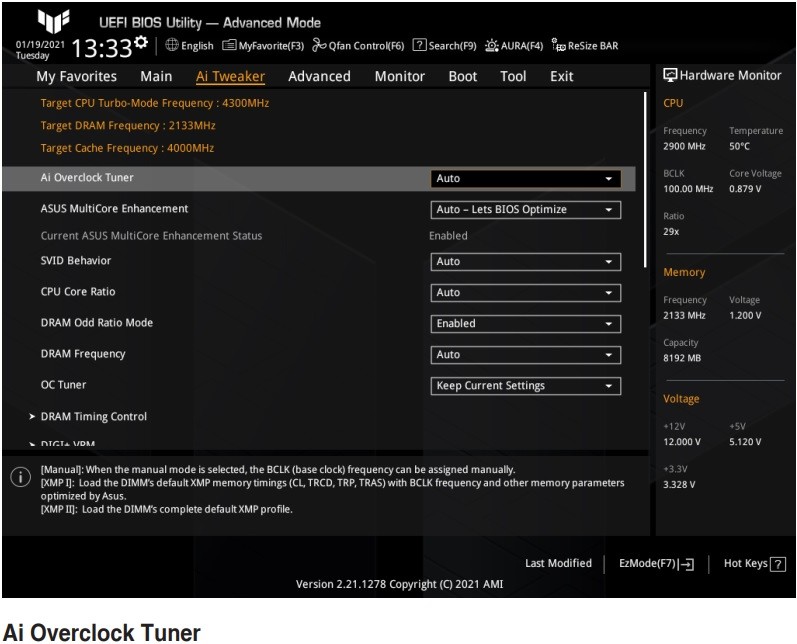Click the ReSize BAR icon
797x644 pixels.
coord(559,45)
